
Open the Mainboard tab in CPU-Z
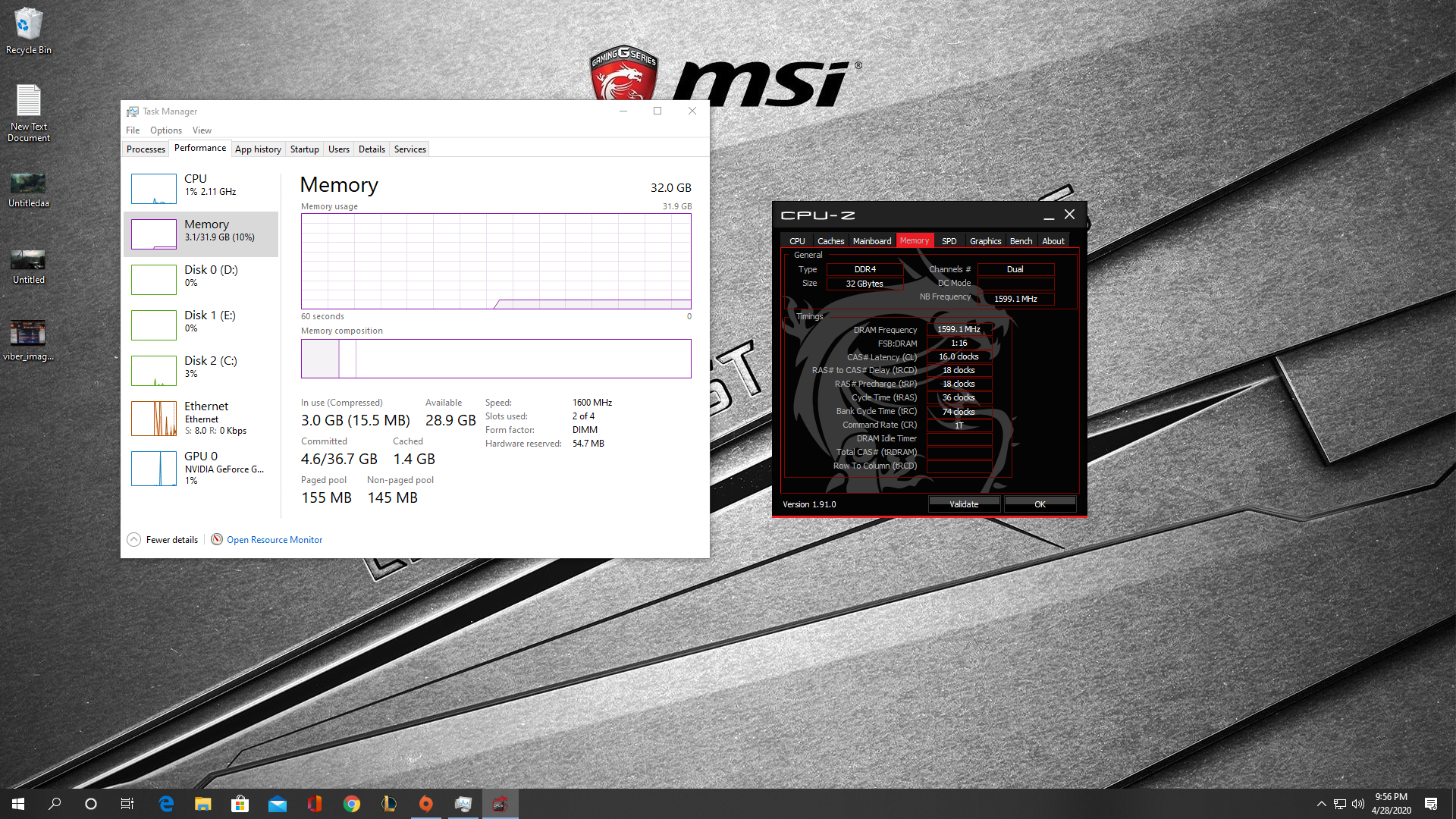pos(871,241)
